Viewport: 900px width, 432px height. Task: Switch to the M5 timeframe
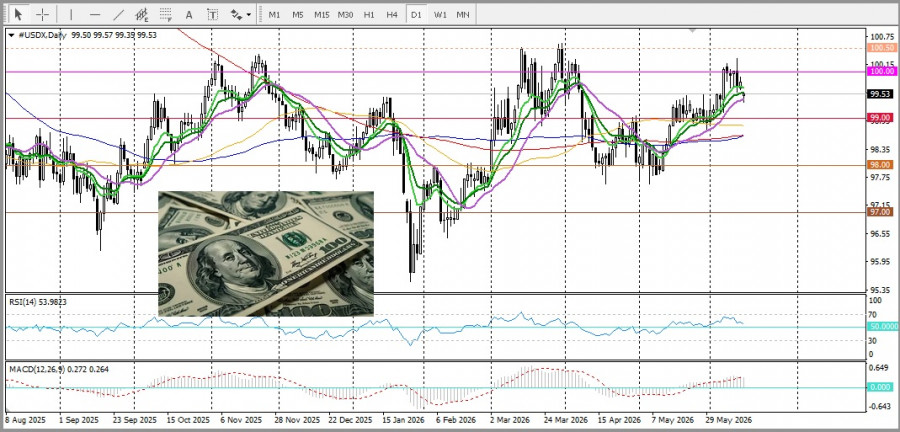tap(297, 14)
